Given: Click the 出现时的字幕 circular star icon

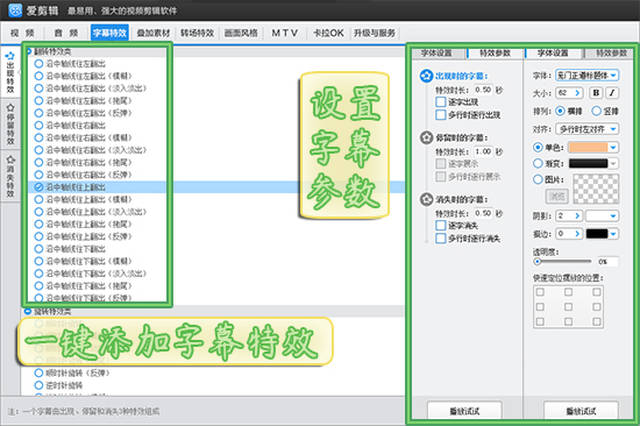Looking at the screenshot, I should (426, 75).
